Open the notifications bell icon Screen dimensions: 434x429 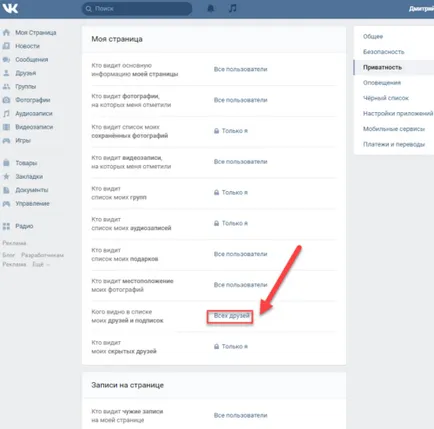coord(211,8)
